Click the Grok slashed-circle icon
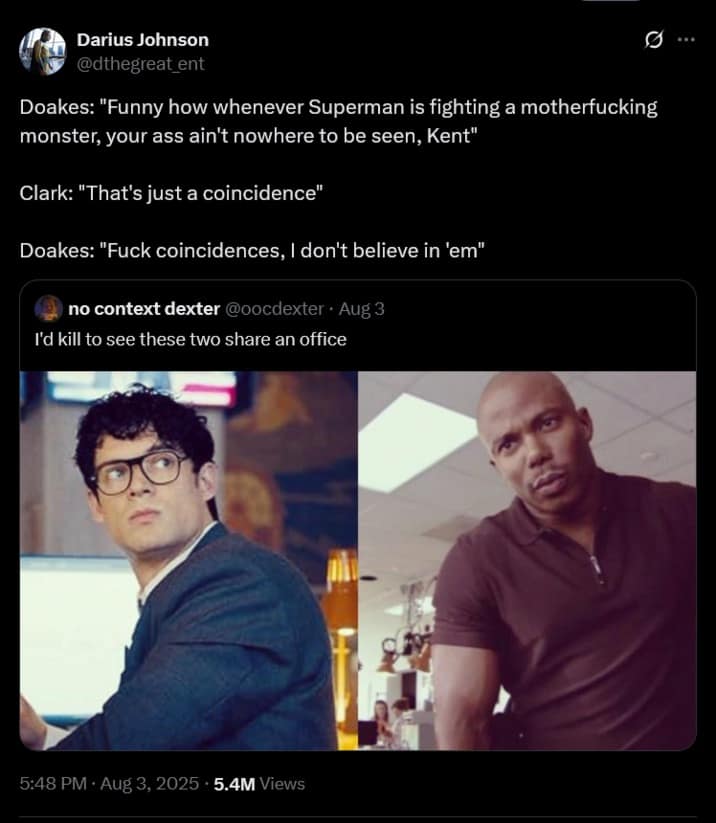The image size is (716, 823). pos(653,41)
